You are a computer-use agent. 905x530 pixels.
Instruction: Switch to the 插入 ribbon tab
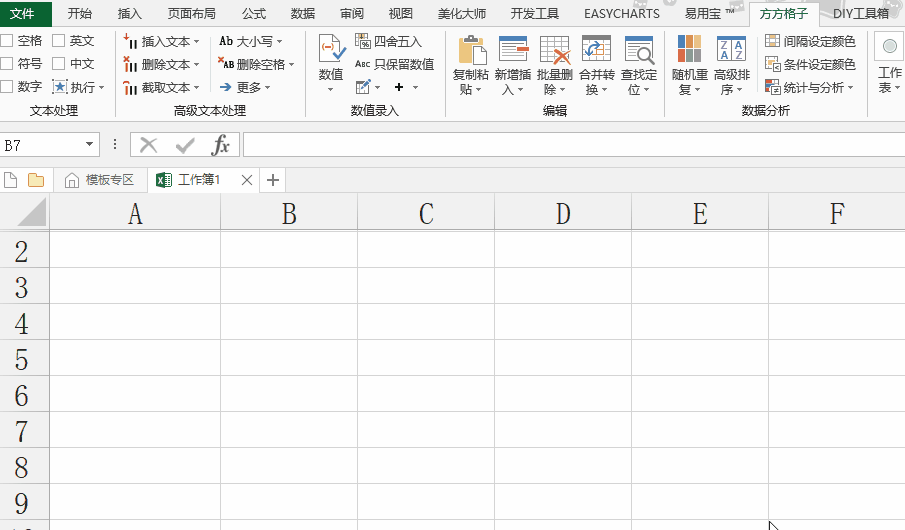tap(129, 13)
